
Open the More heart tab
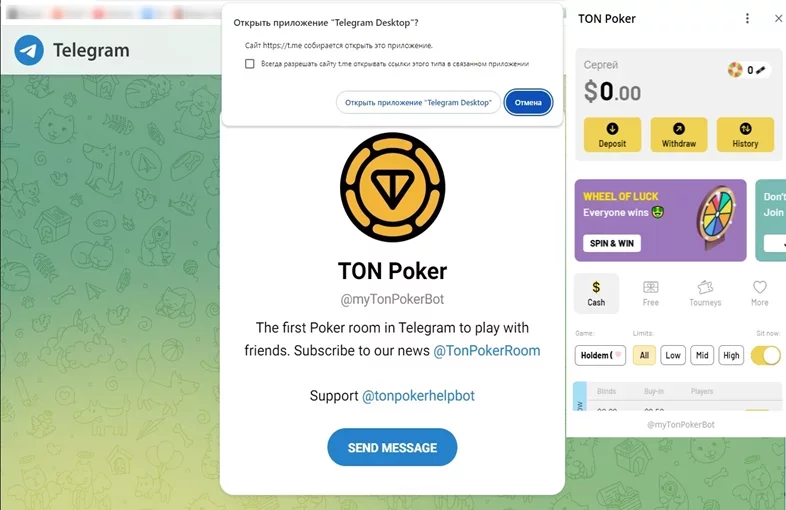(759, 293)
